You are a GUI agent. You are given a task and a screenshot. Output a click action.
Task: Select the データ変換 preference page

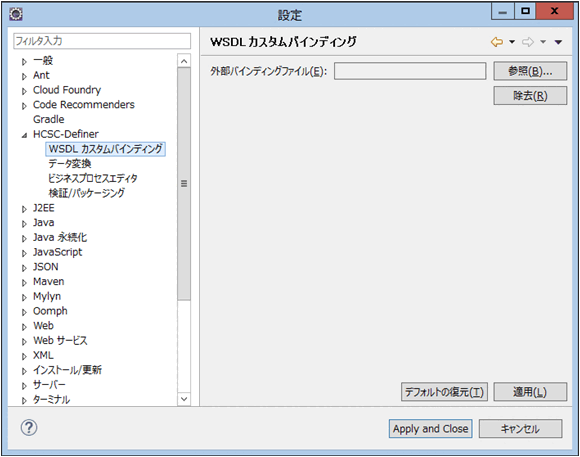click(70, 164)
